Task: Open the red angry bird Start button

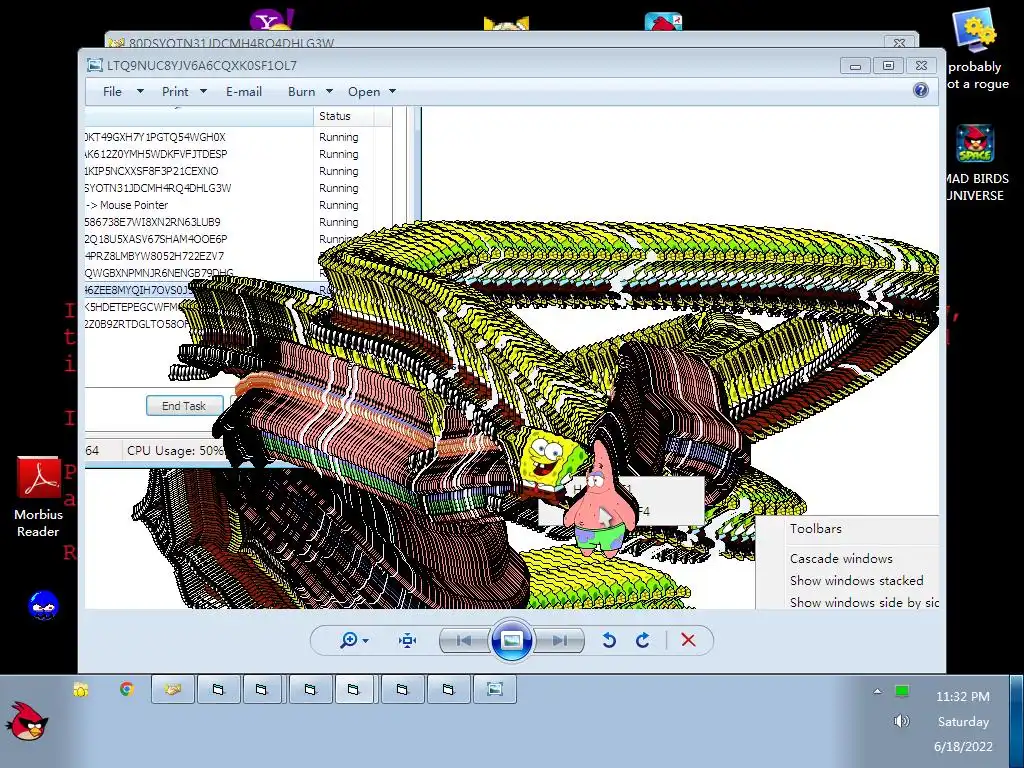Action: point(27,722)
